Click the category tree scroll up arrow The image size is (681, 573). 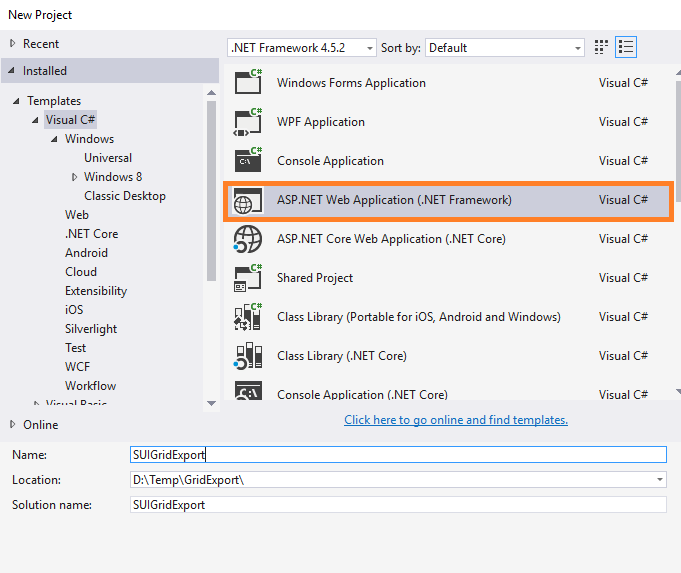pyautogui.click(x=212, y=93)
